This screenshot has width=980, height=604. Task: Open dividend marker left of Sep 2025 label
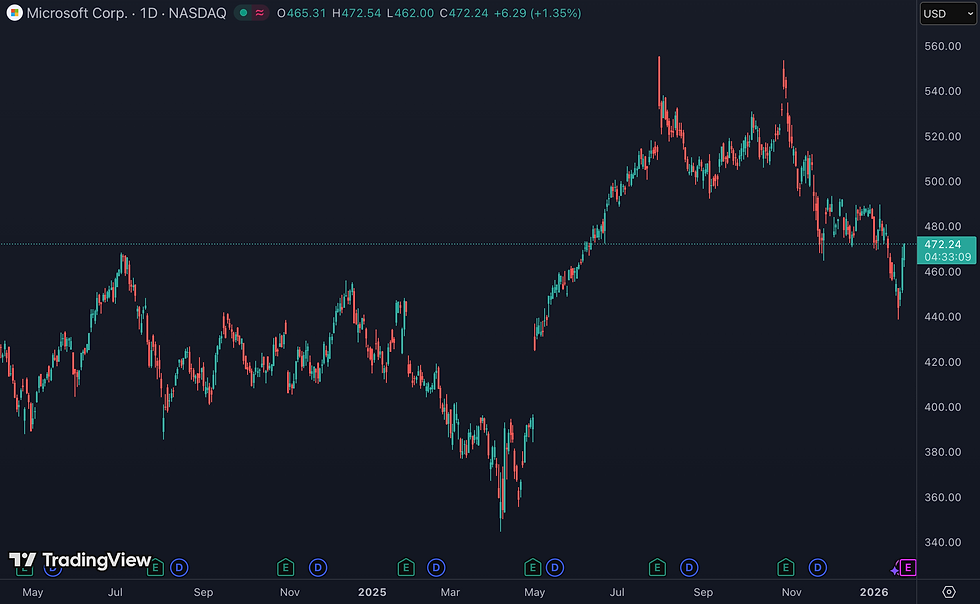coord(689,568)
